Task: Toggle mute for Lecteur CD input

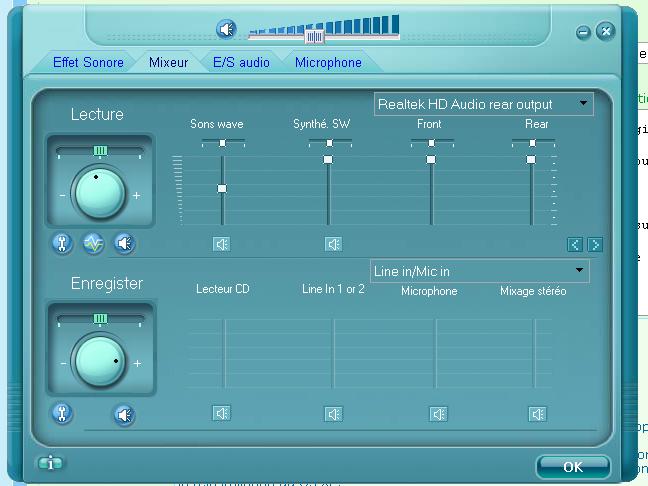Action: click(222, 414)
